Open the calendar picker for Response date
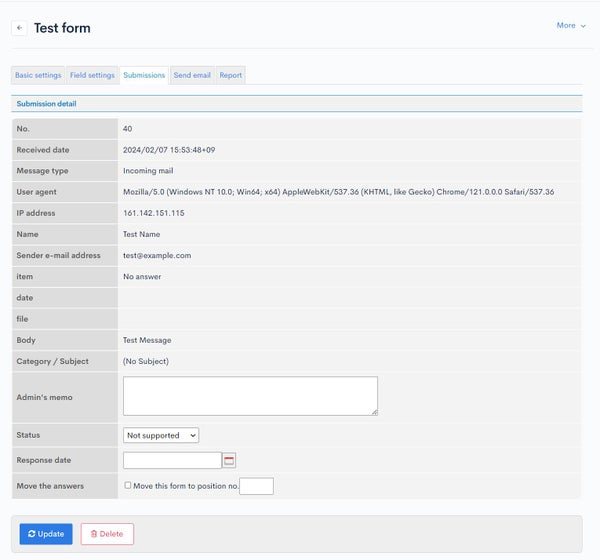Viewport: 600px width, 560px height. pyautogui.click(x=229, y=460)
